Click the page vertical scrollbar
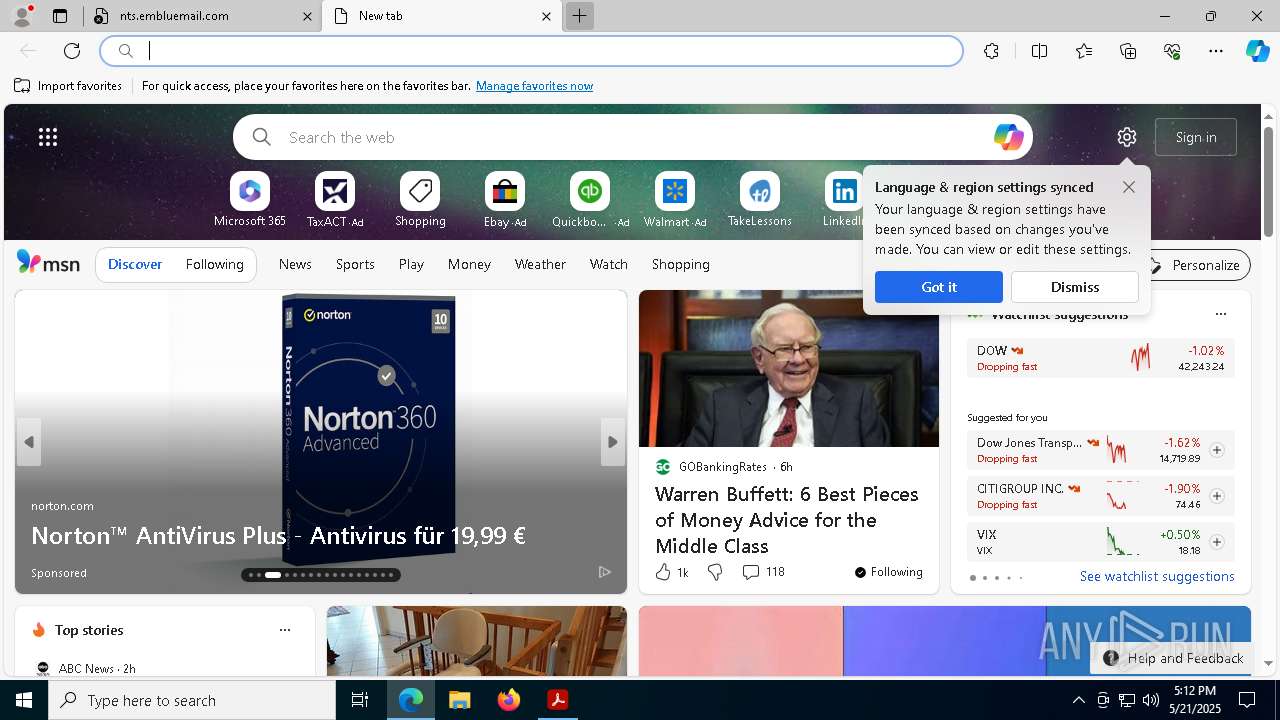Screen dimensions: 1280x720 pos(1268,180)
